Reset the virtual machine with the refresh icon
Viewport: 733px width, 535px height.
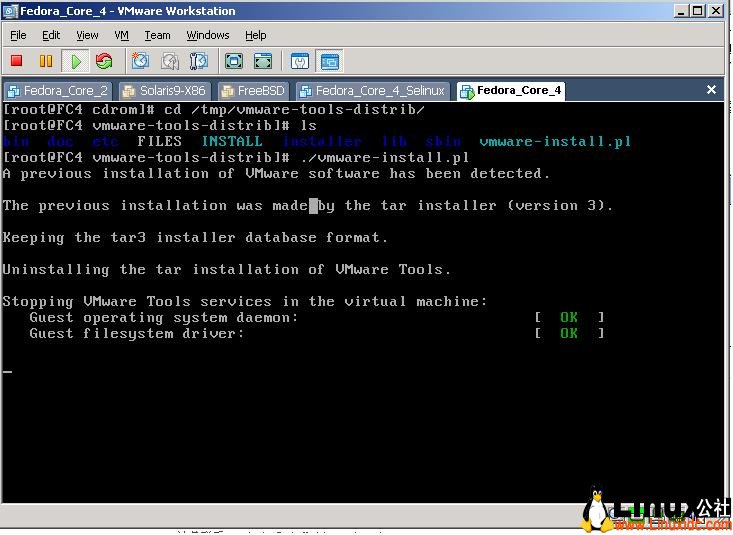(104, 61)
